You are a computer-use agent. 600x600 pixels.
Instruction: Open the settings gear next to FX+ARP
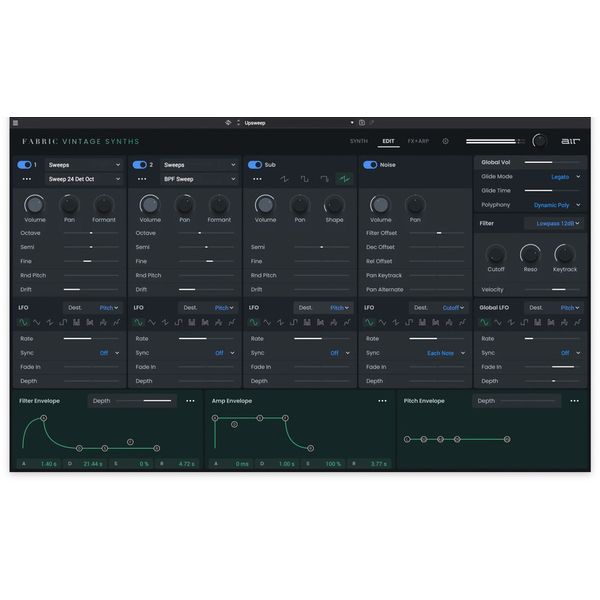(445, 141)
